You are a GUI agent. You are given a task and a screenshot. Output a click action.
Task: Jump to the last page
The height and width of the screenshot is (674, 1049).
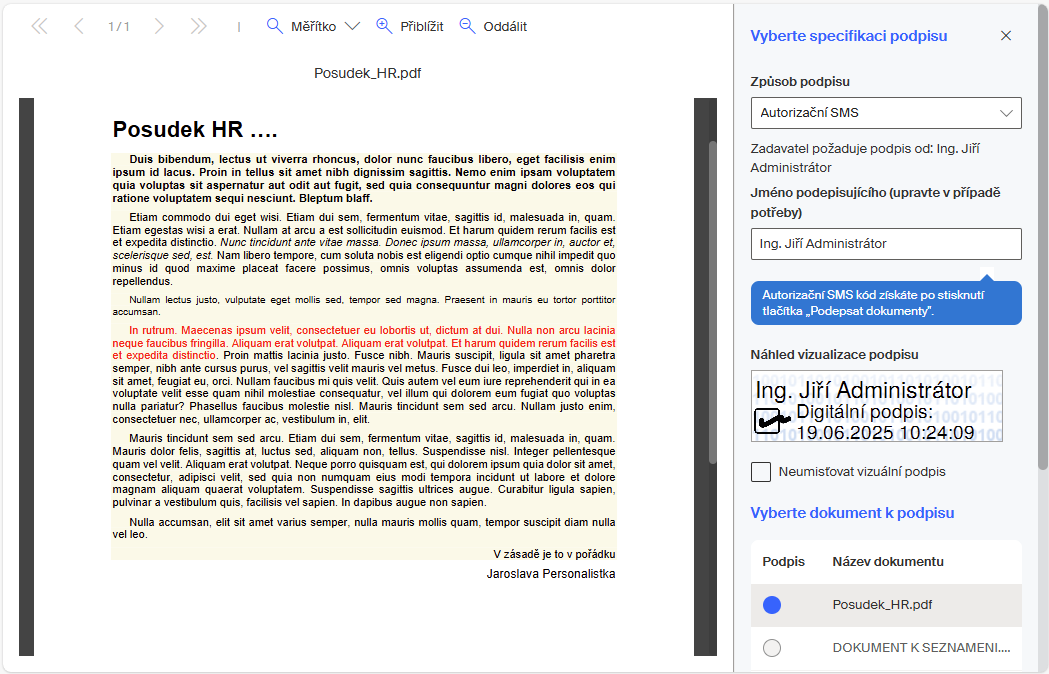(198, 26)
